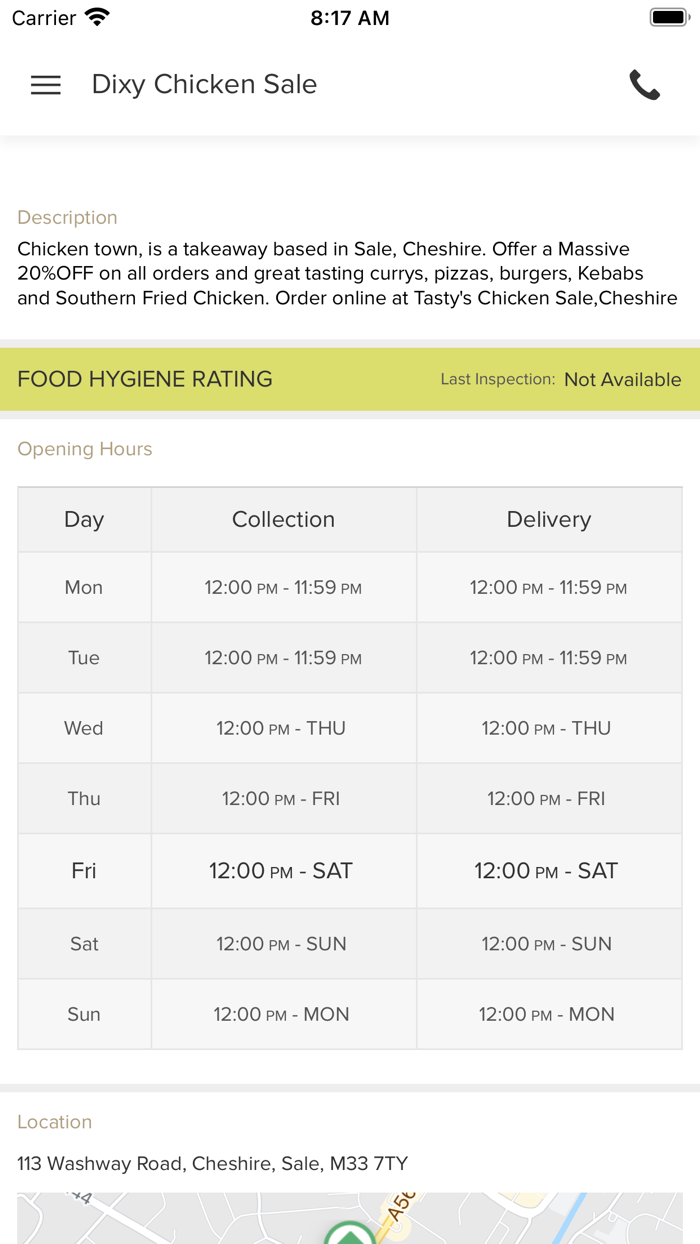Viewport: 700px width, 1244px height.
Task: Select the Collection column header
Action: [283, 519]
